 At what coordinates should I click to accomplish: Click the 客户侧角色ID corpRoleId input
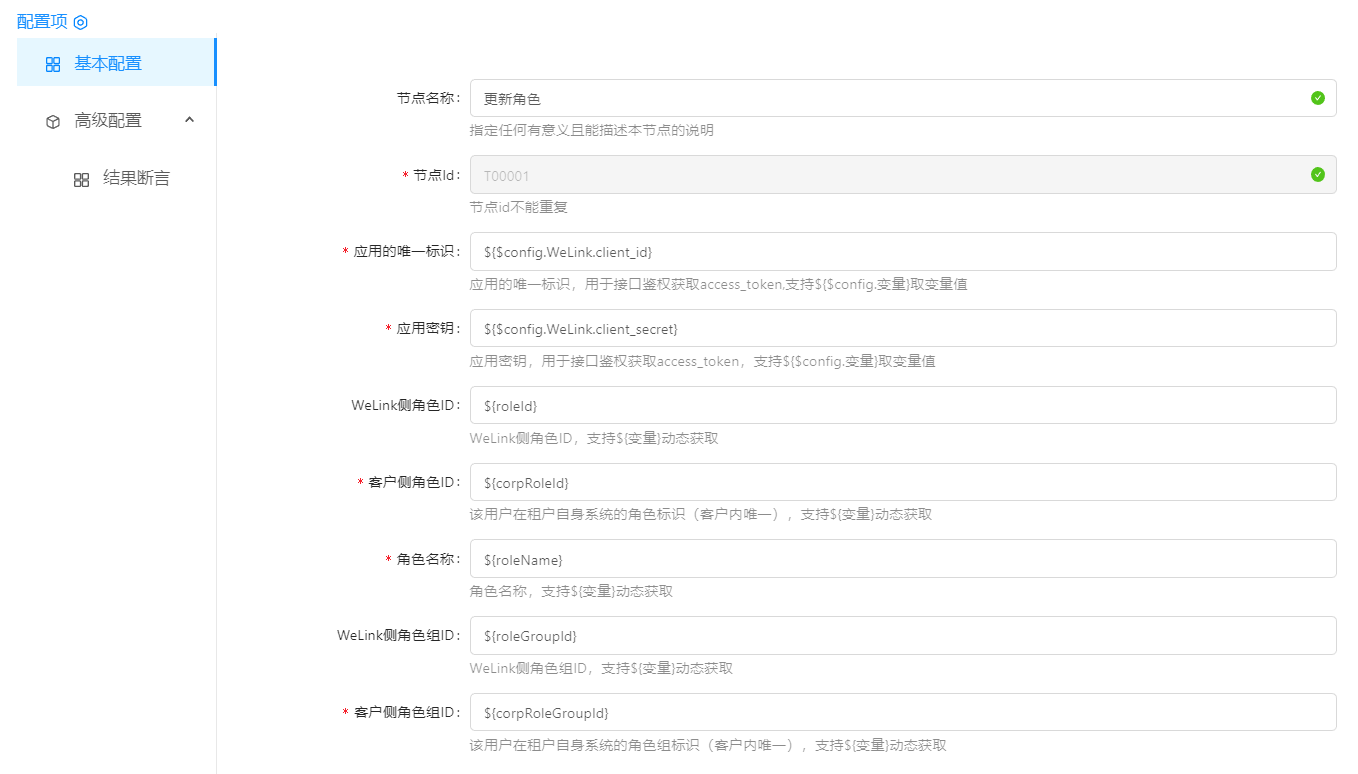902,482
